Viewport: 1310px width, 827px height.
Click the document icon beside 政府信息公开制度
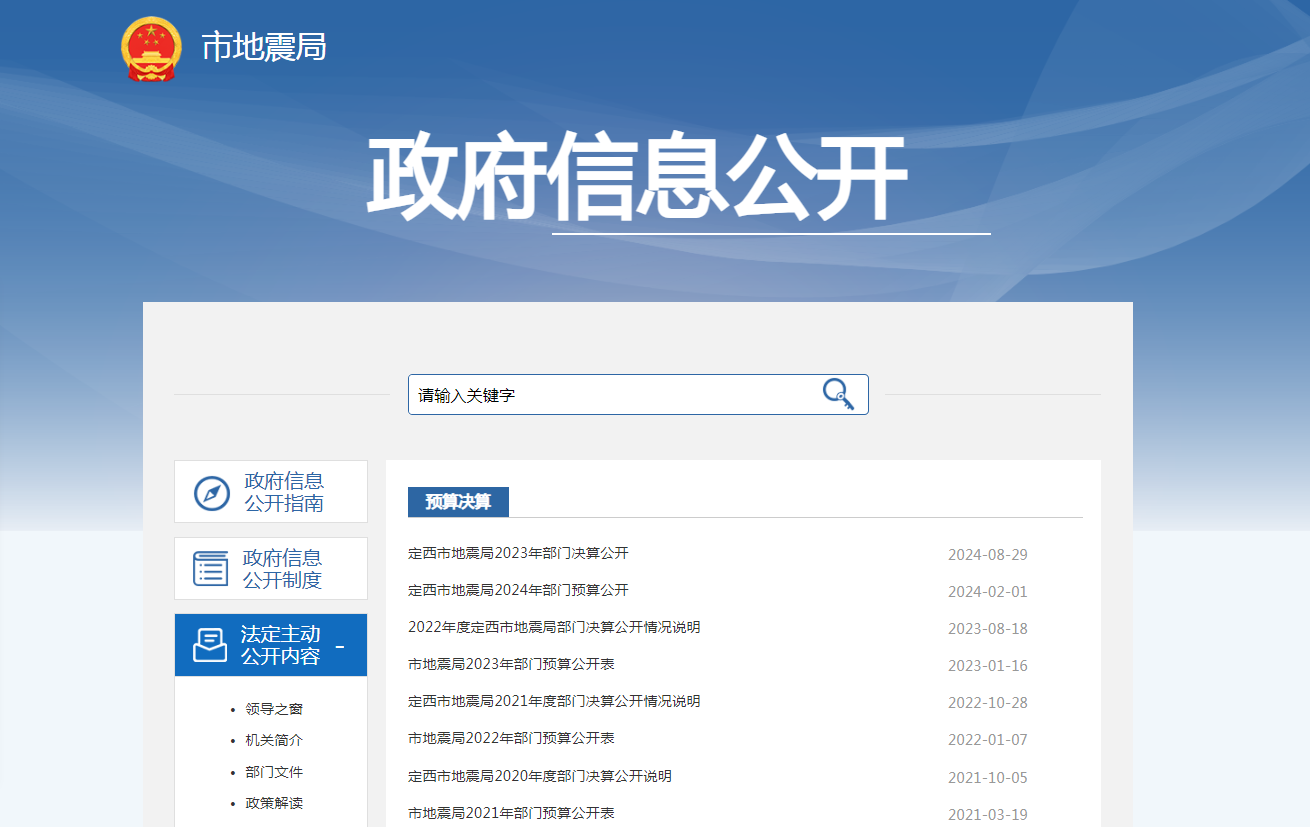[209, 568]
